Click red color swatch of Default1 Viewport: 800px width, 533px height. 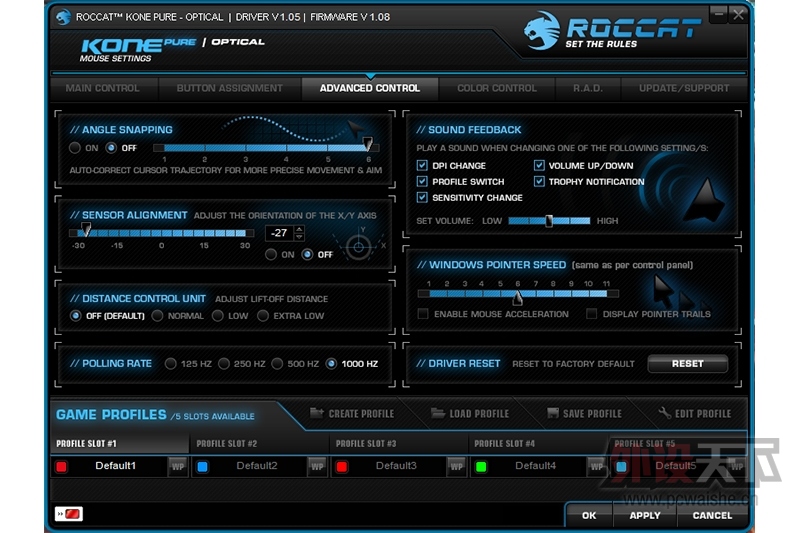coord(62,467)
